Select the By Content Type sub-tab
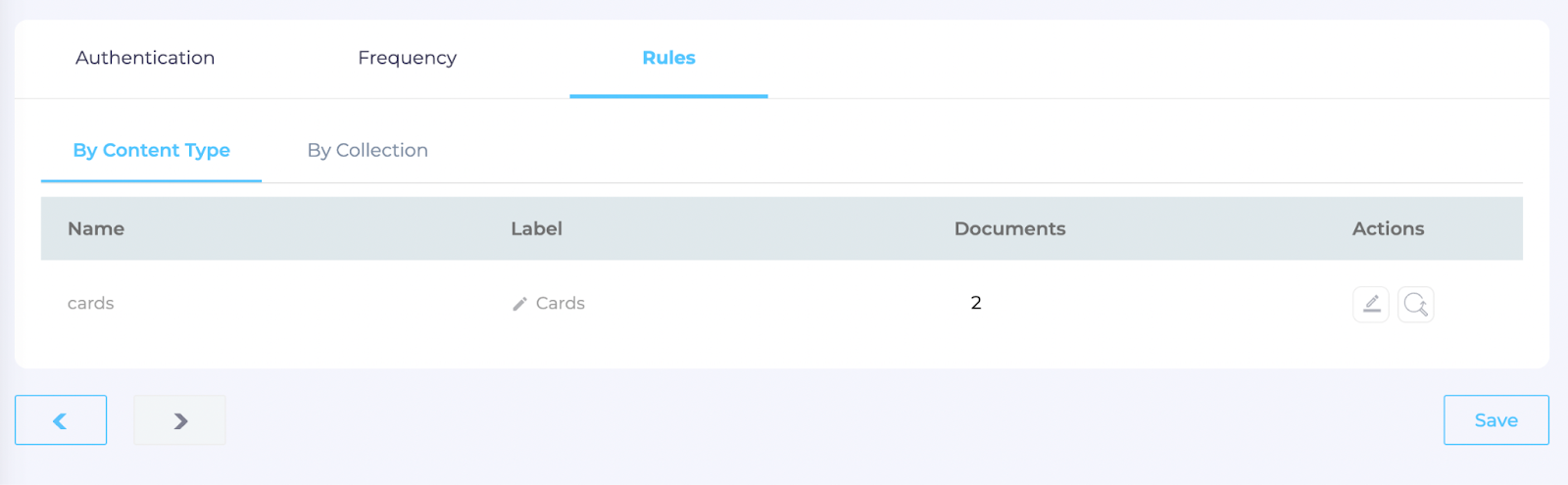The height and width of the screenshot is (485, 1568). (151, 150)
